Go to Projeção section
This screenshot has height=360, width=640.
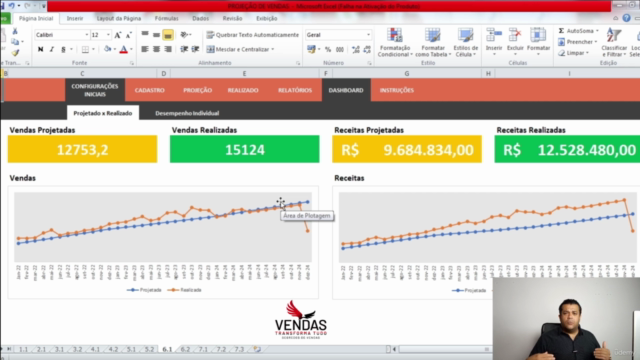pos(198,90)
